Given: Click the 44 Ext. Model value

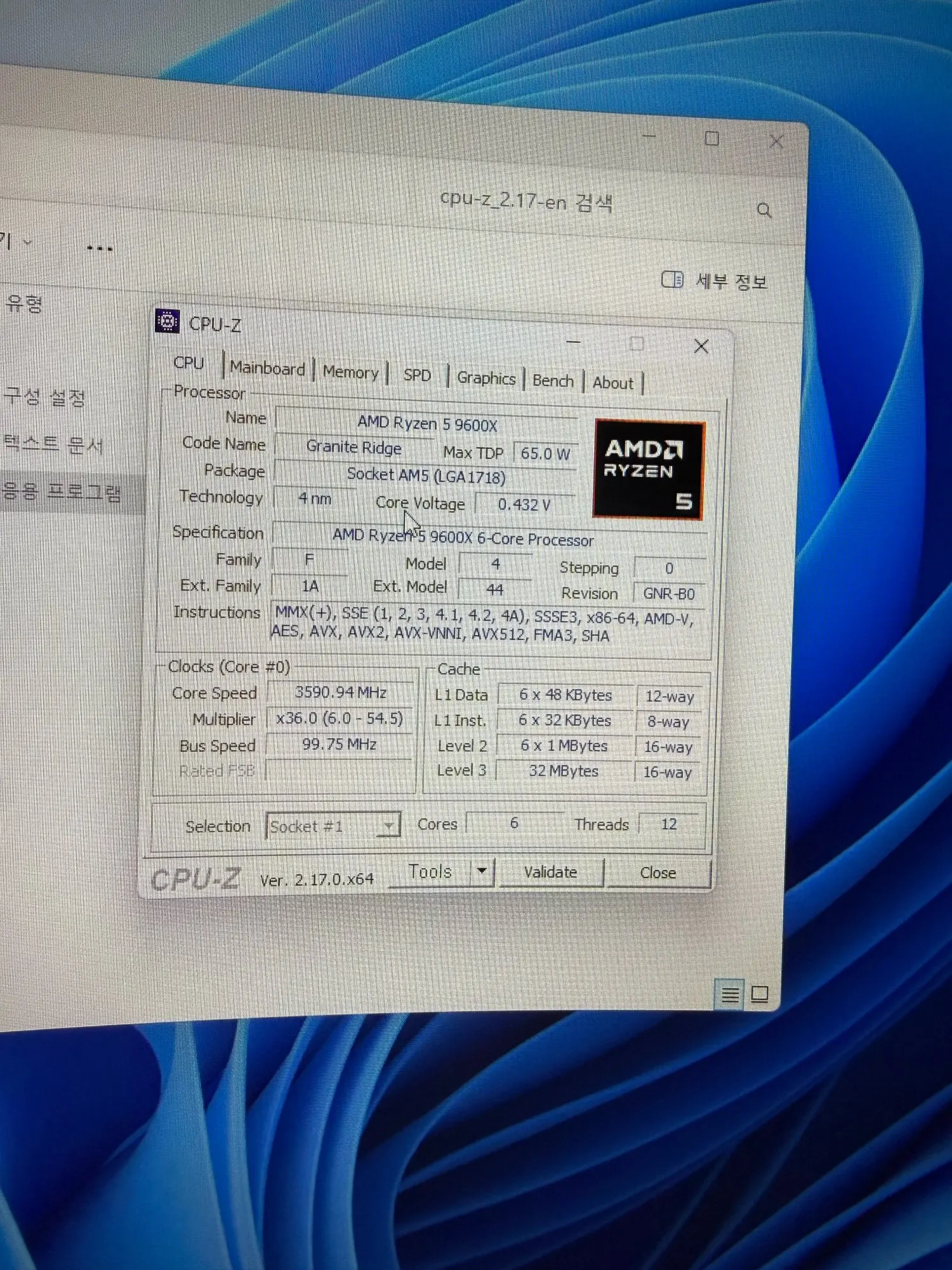Looking at the screenshot, I should tap(495, 589).
